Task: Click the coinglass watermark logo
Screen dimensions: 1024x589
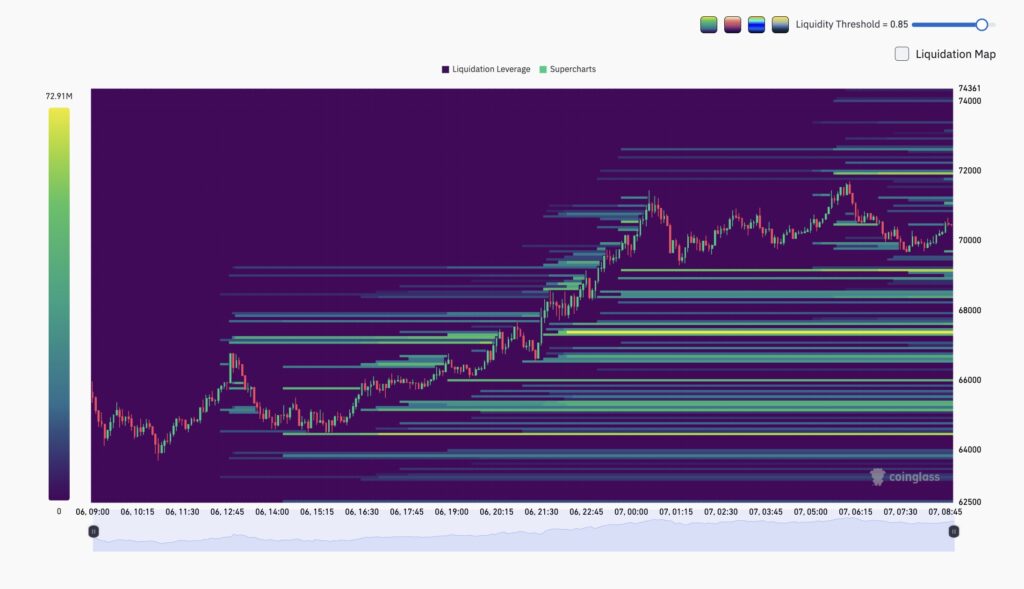Action: tap(905, 477)
